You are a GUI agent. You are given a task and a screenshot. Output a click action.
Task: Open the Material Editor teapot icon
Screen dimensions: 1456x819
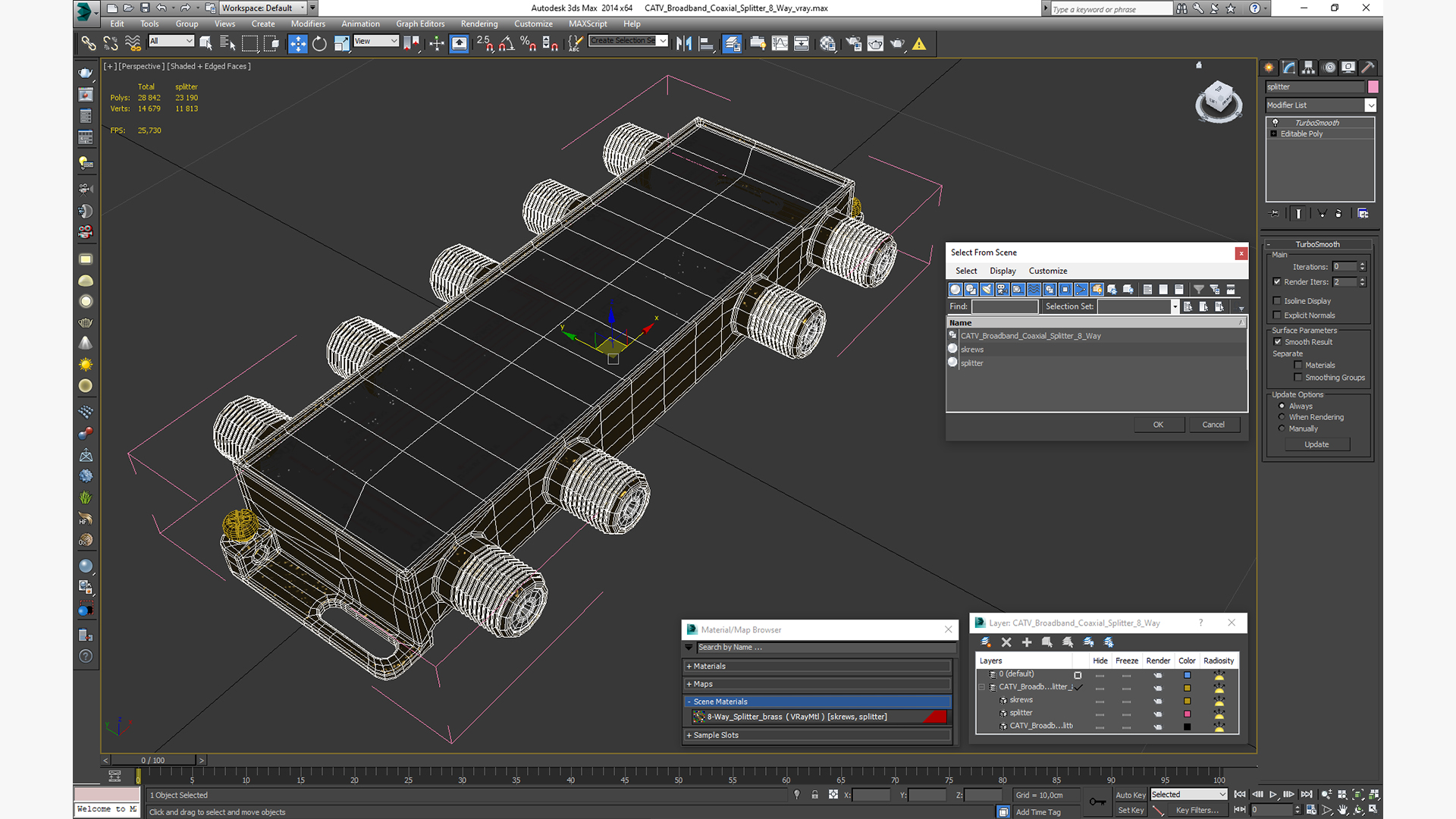click(x=827, y=44)
